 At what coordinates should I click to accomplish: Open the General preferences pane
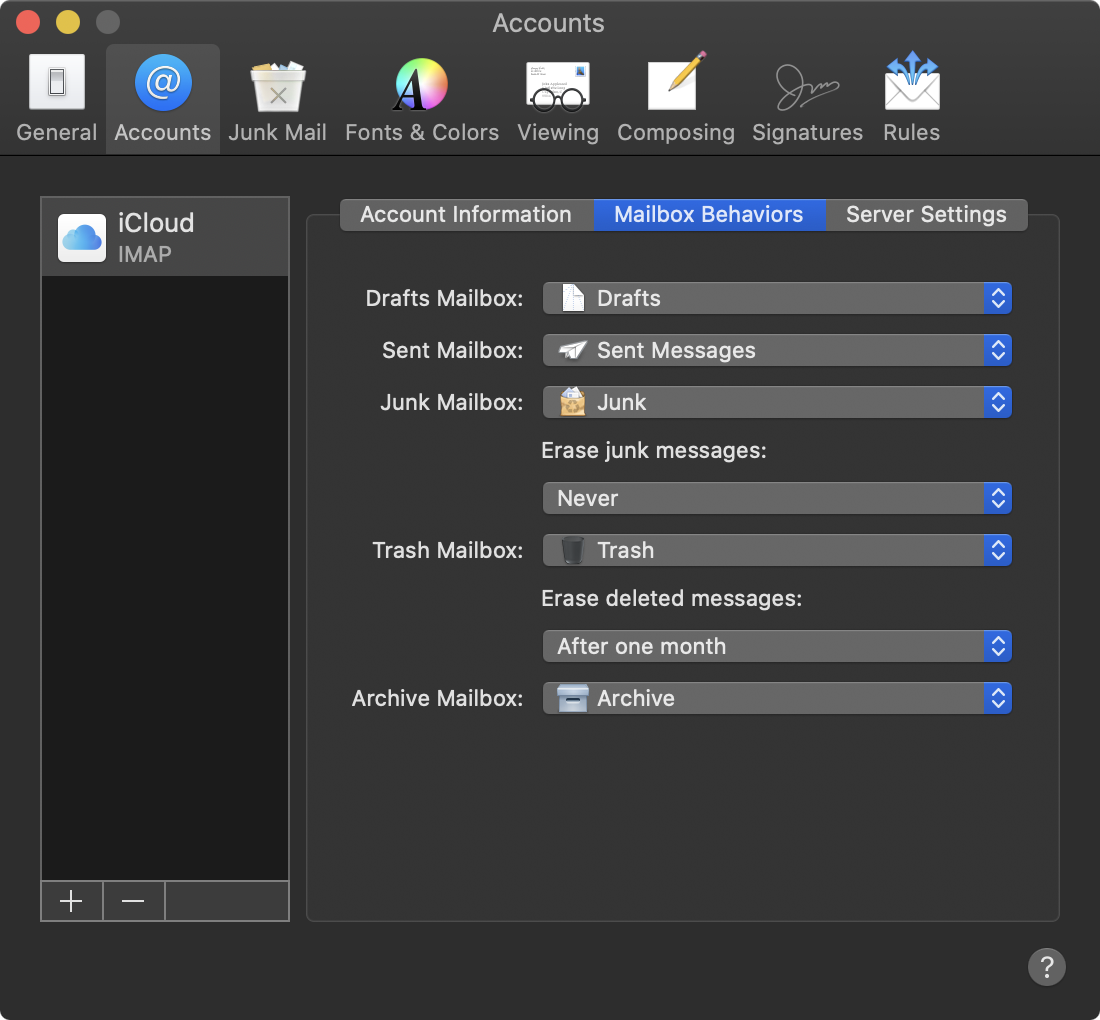[x=57, y=98]
